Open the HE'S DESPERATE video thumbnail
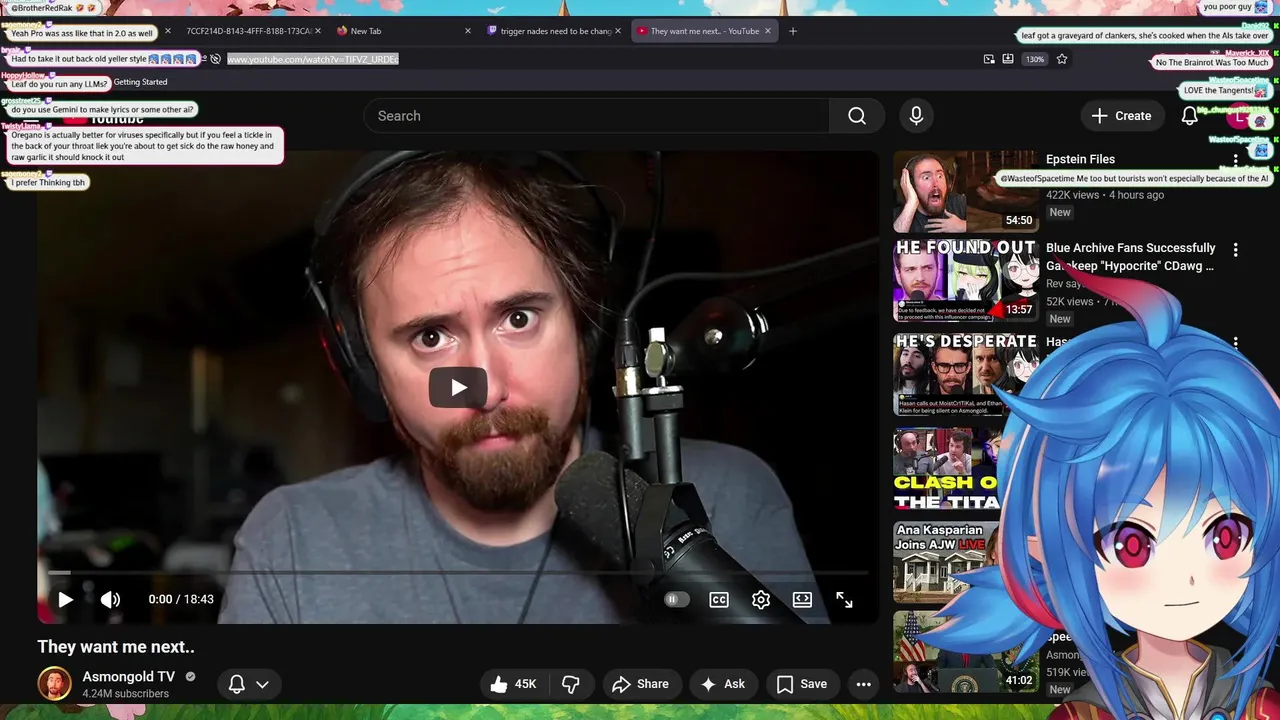 click(965, 374)
